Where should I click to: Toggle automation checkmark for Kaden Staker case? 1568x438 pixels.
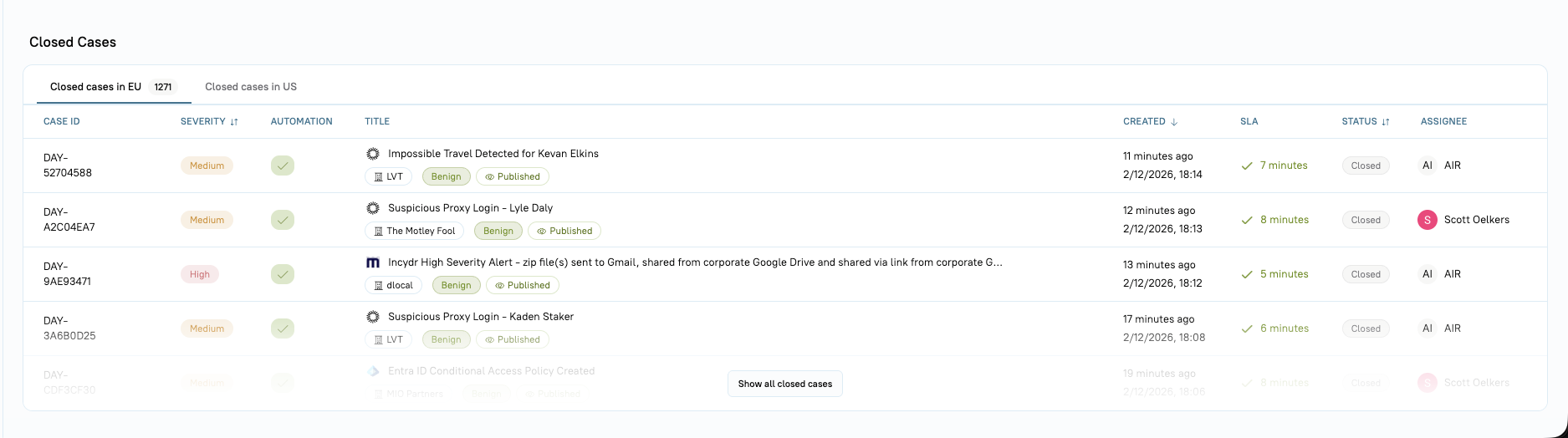click(x=283, y=328)
